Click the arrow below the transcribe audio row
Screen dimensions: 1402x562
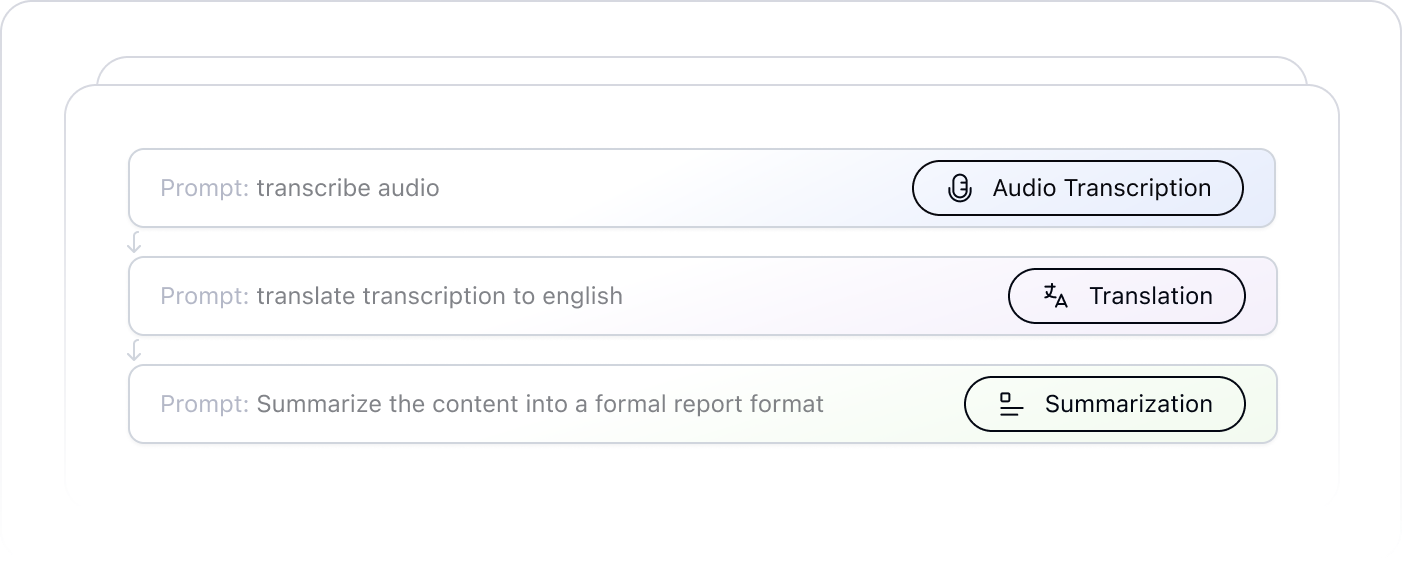135,242
